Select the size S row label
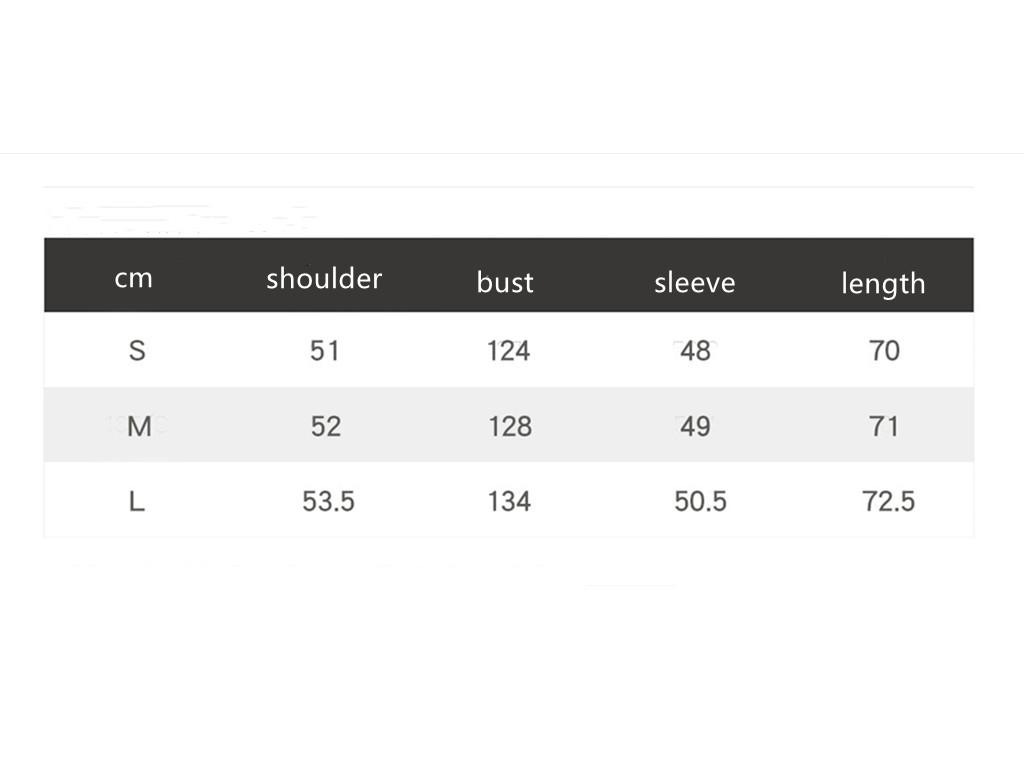Image resolution: width=1024 pixels, height=768 pixels. click(x=137, y=351)
